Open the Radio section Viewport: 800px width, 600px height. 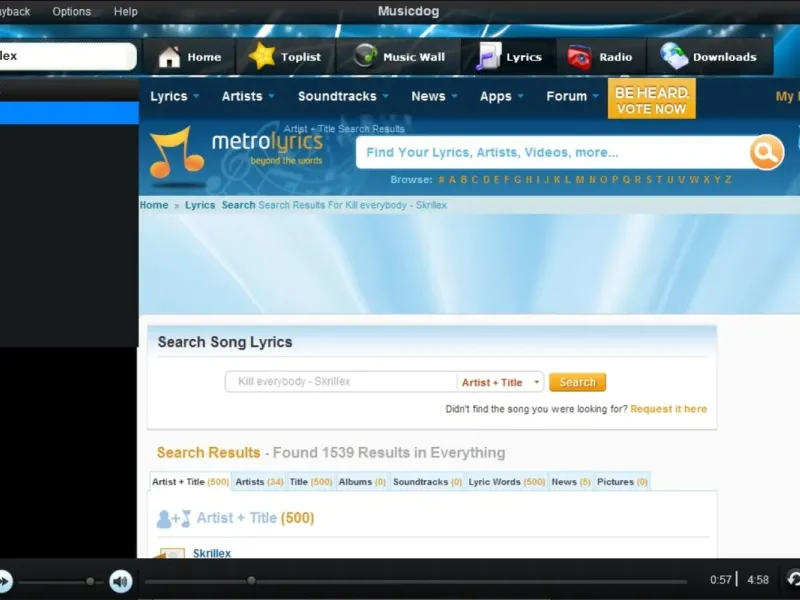point(600,57)
